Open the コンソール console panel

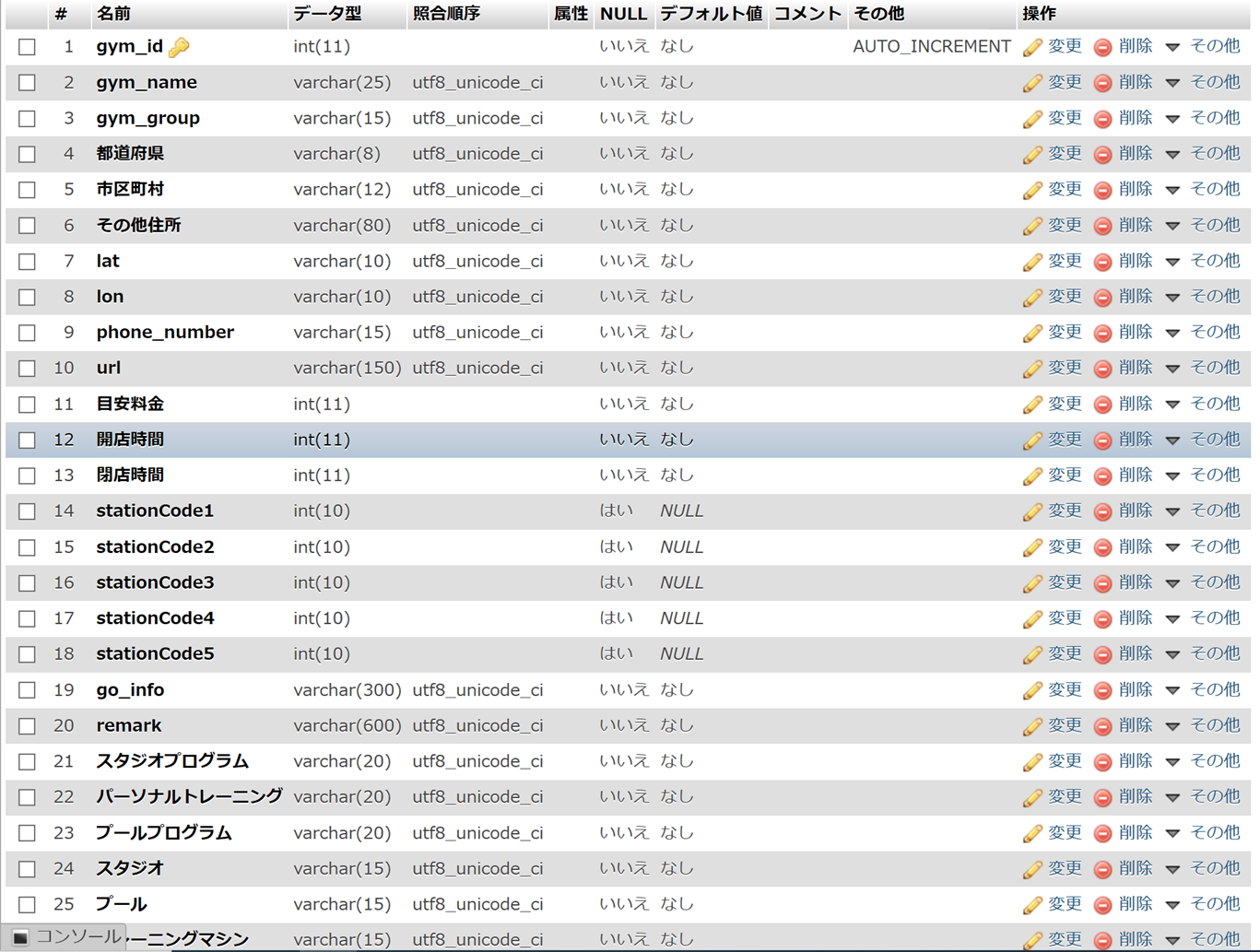point(78,937)
